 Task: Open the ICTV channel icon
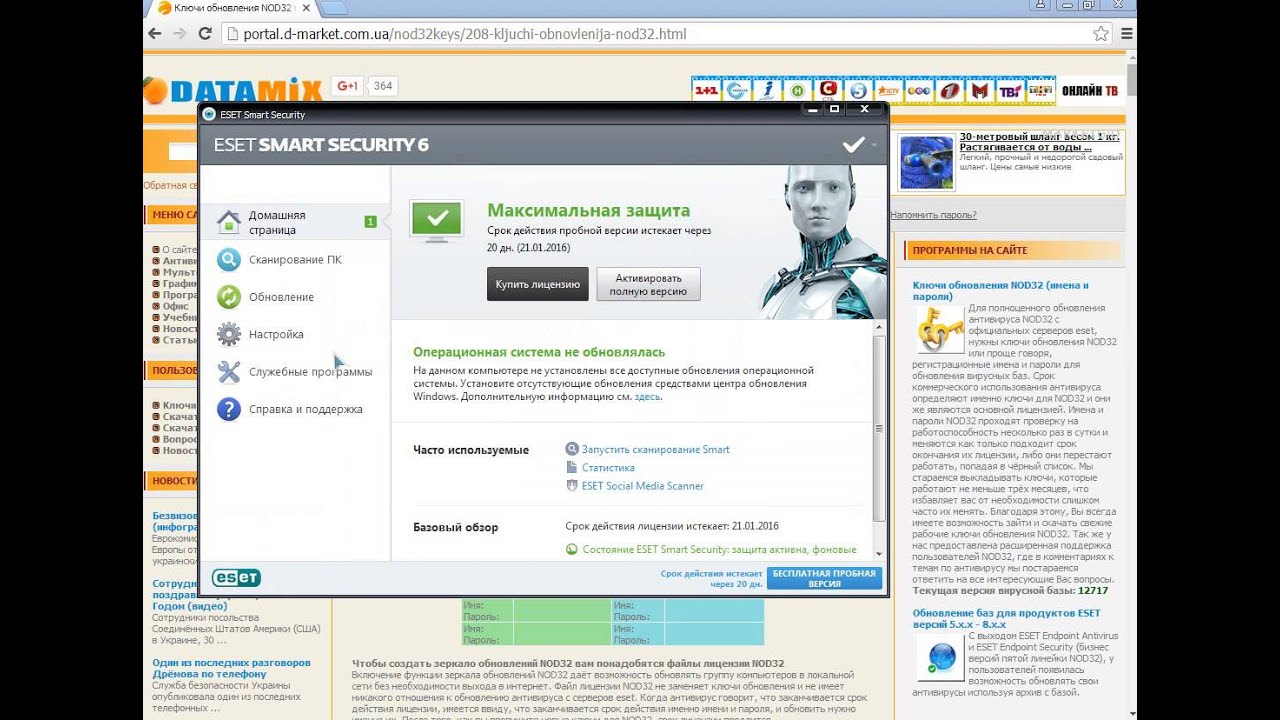889,91
